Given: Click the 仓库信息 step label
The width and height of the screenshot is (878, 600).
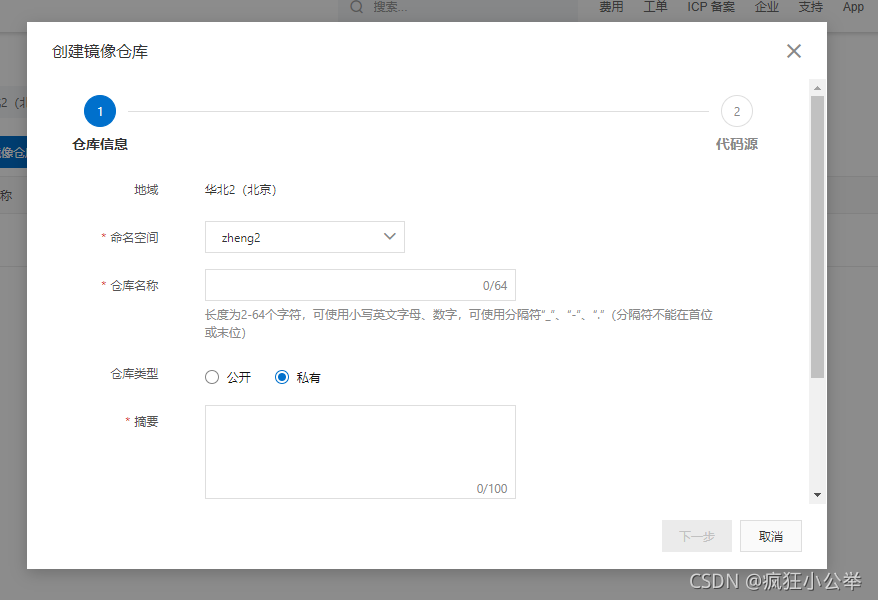Looking at the screenshot, I should (x=100, y=144).
